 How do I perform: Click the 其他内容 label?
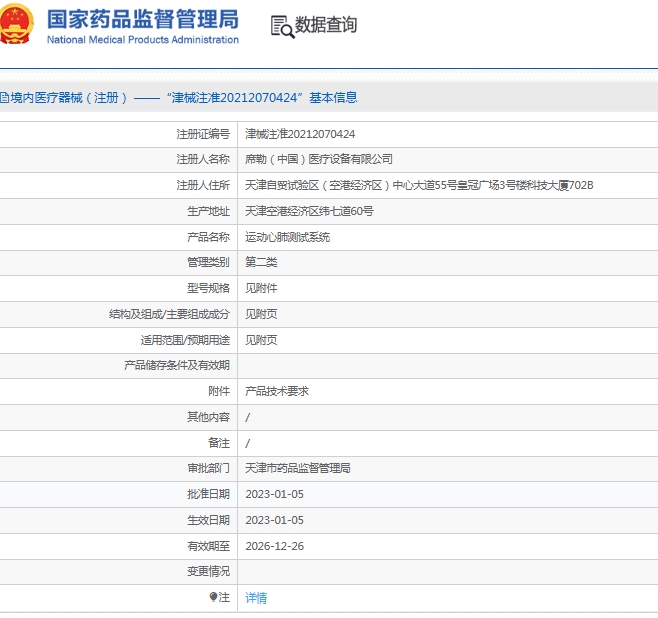click(209, 417)
